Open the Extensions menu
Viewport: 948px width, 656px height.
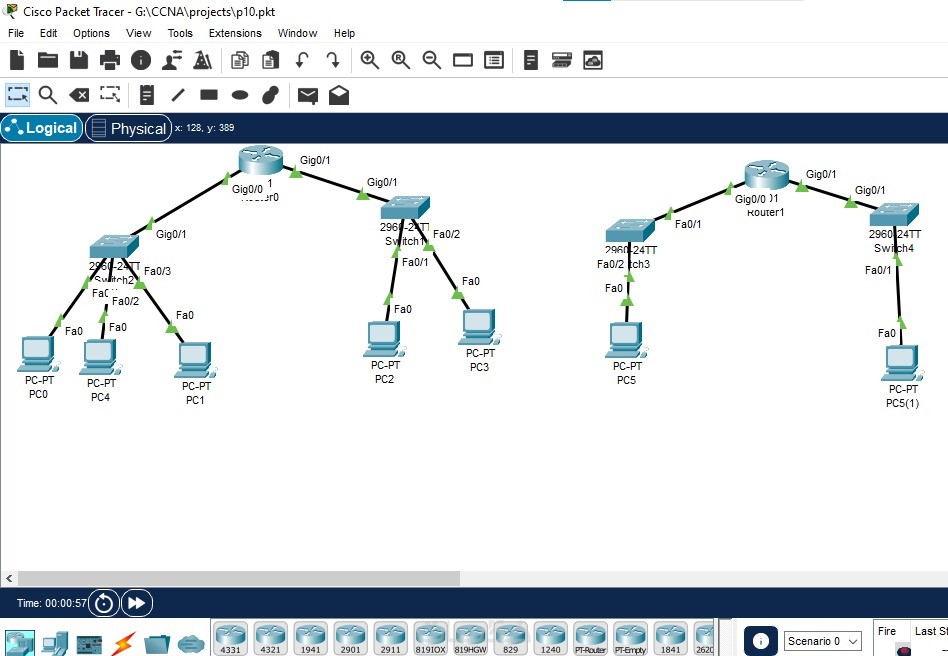click(x=235, y=33)
